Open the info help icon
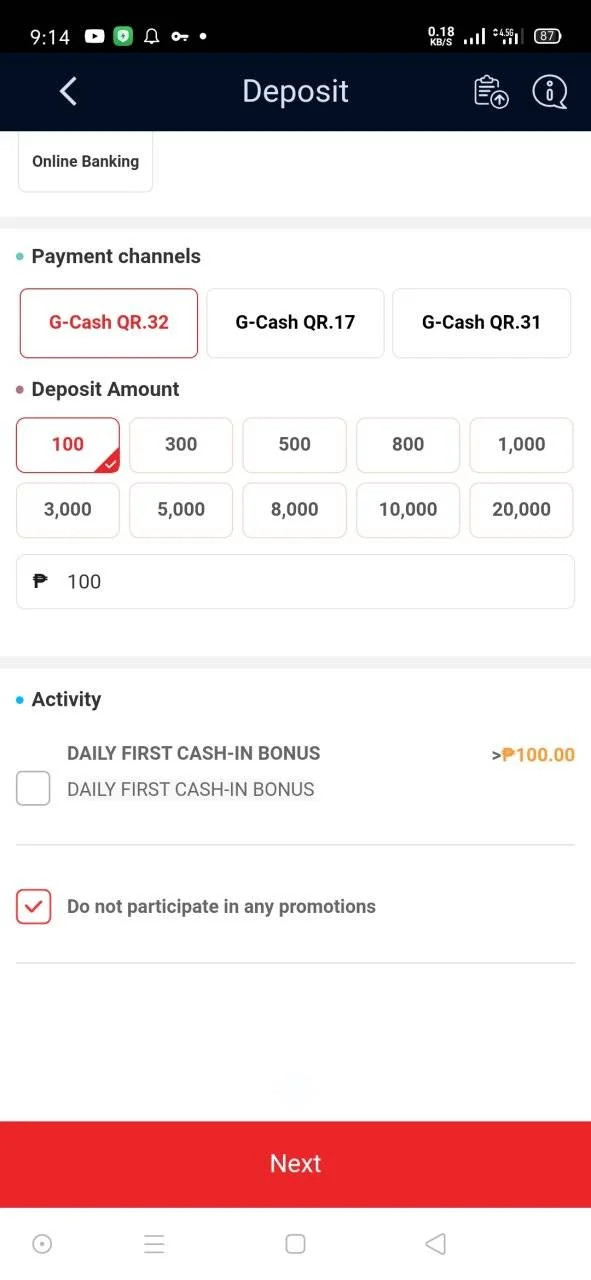 (549, 92)
